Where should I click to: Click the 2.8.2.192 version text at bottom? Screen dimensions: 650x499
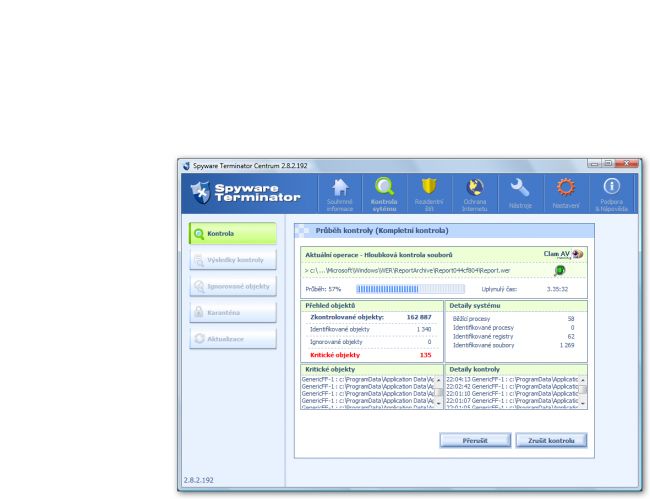(x=199, y=480)
